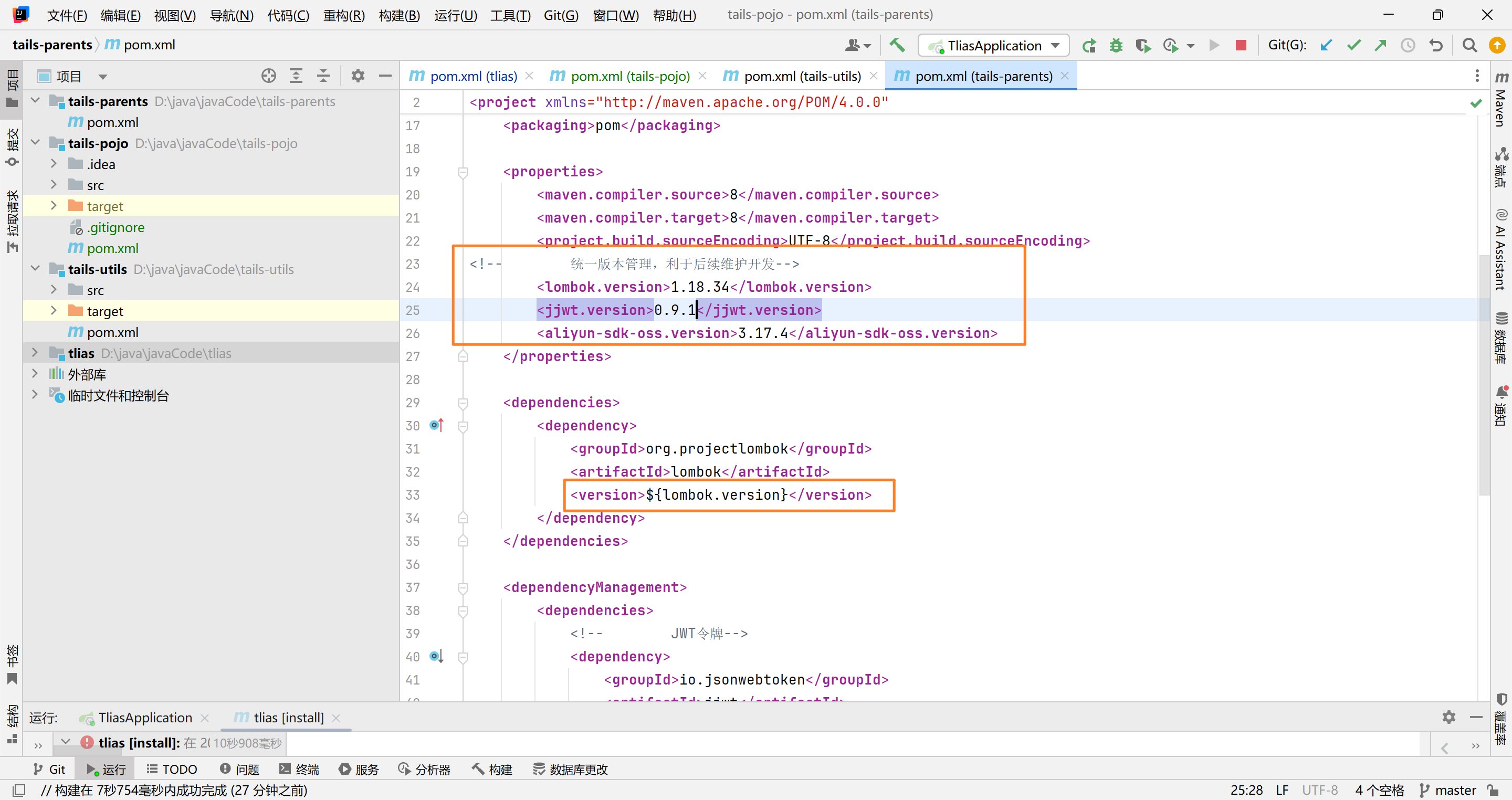The width and height of the screenshot is (1512, 800).
Task: Click the red Stop icon
Action: tap(1240, 45)
